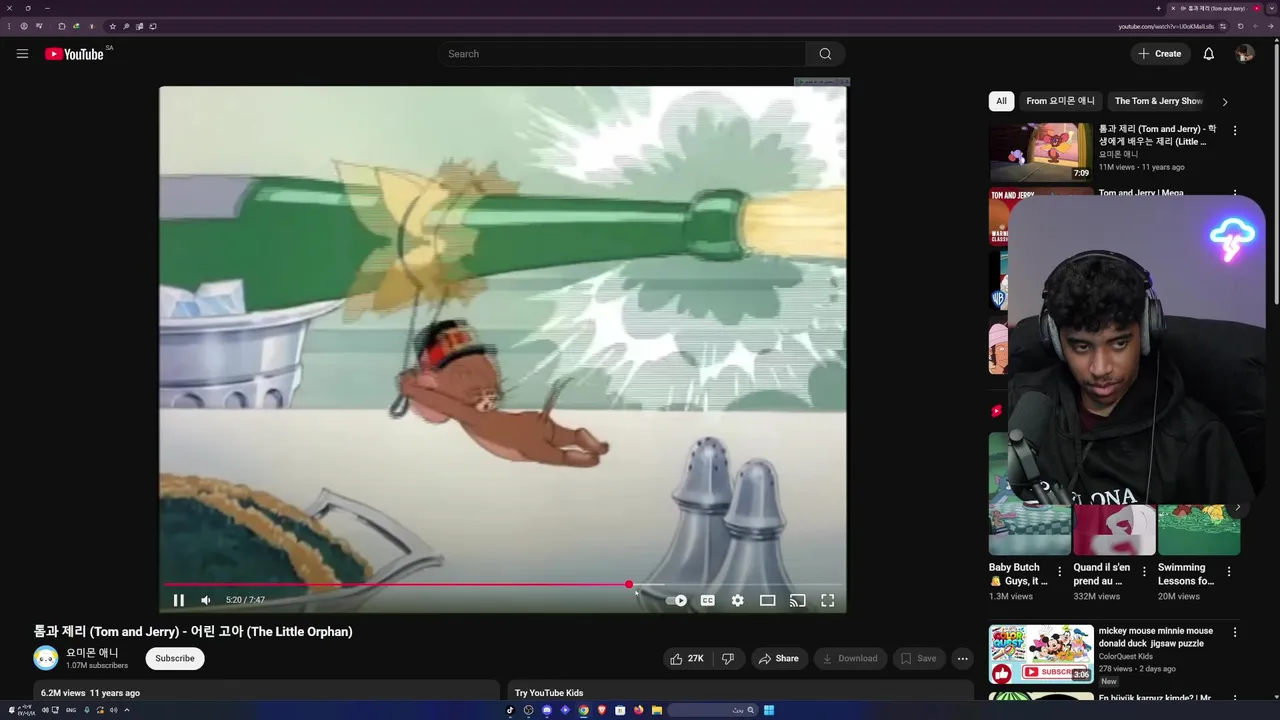The width and height of the screenshot is (1280, 720).
Task: Open TikTok from taskbar
Action: 510,710
